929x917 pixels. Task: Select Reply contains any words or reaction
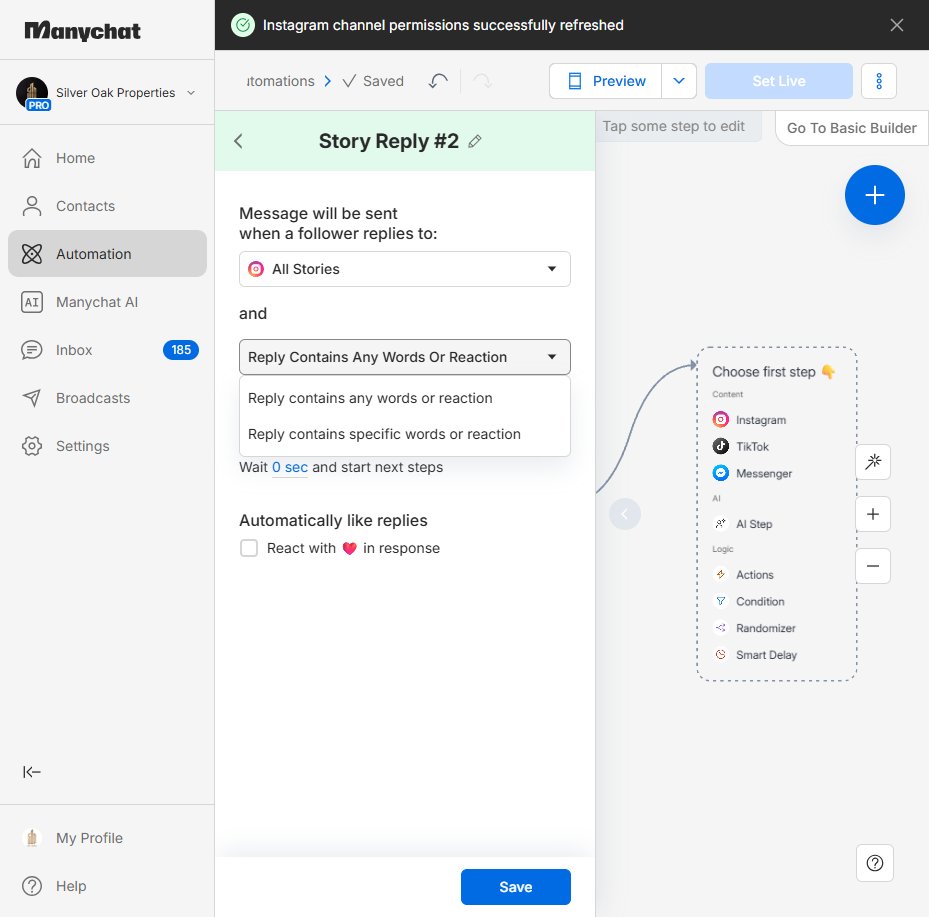[405, 398]
